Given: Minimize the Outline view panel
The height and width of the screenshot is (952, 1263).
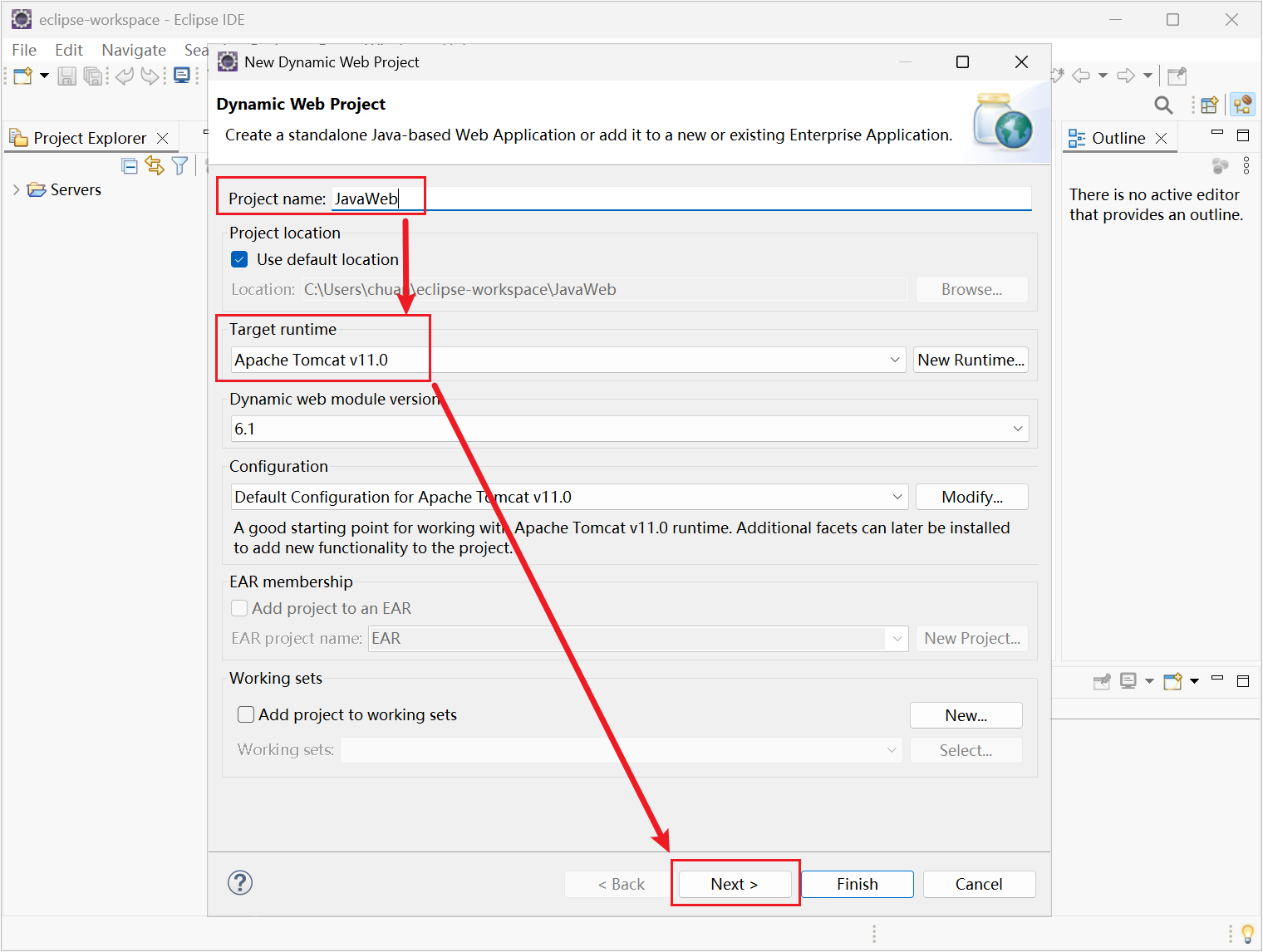Looking at the screenshot, I should coord(1217,132).
